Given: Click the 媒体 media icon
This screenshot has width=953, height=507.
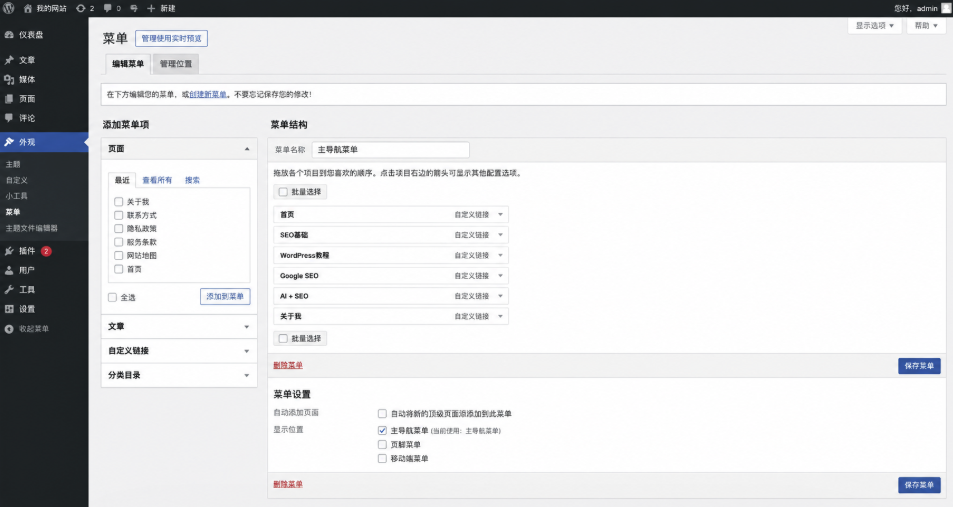Looking at the screenshot, I should pos(9,80).
